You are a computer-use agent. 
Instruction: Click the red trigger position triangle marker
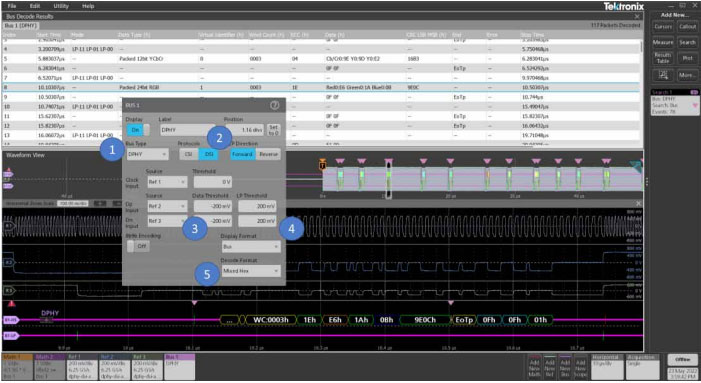(x=12, y=304)
